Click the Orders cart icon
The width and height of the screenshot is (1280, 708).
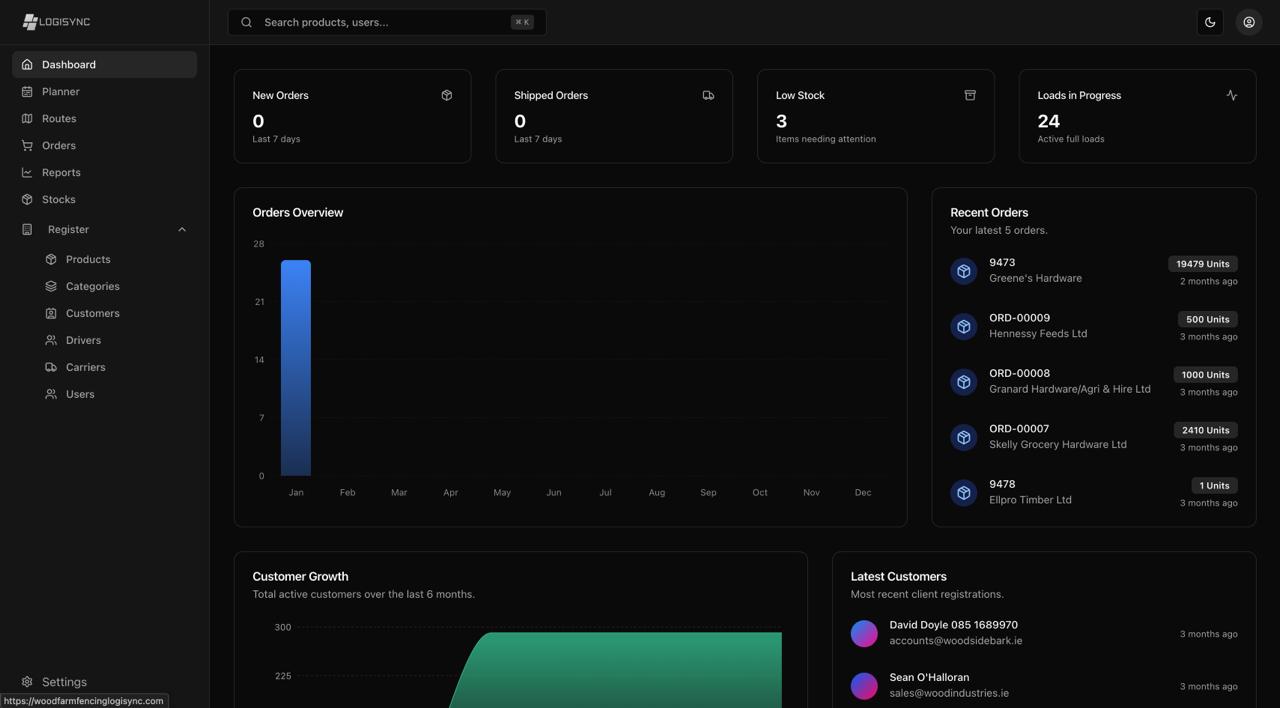pos(27,145)
